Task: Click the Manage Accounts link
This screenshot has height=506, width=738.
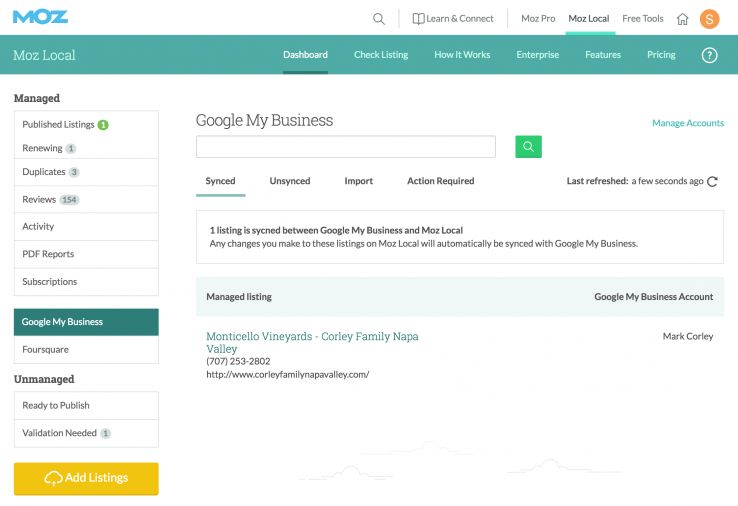Action: click(688, 123)
